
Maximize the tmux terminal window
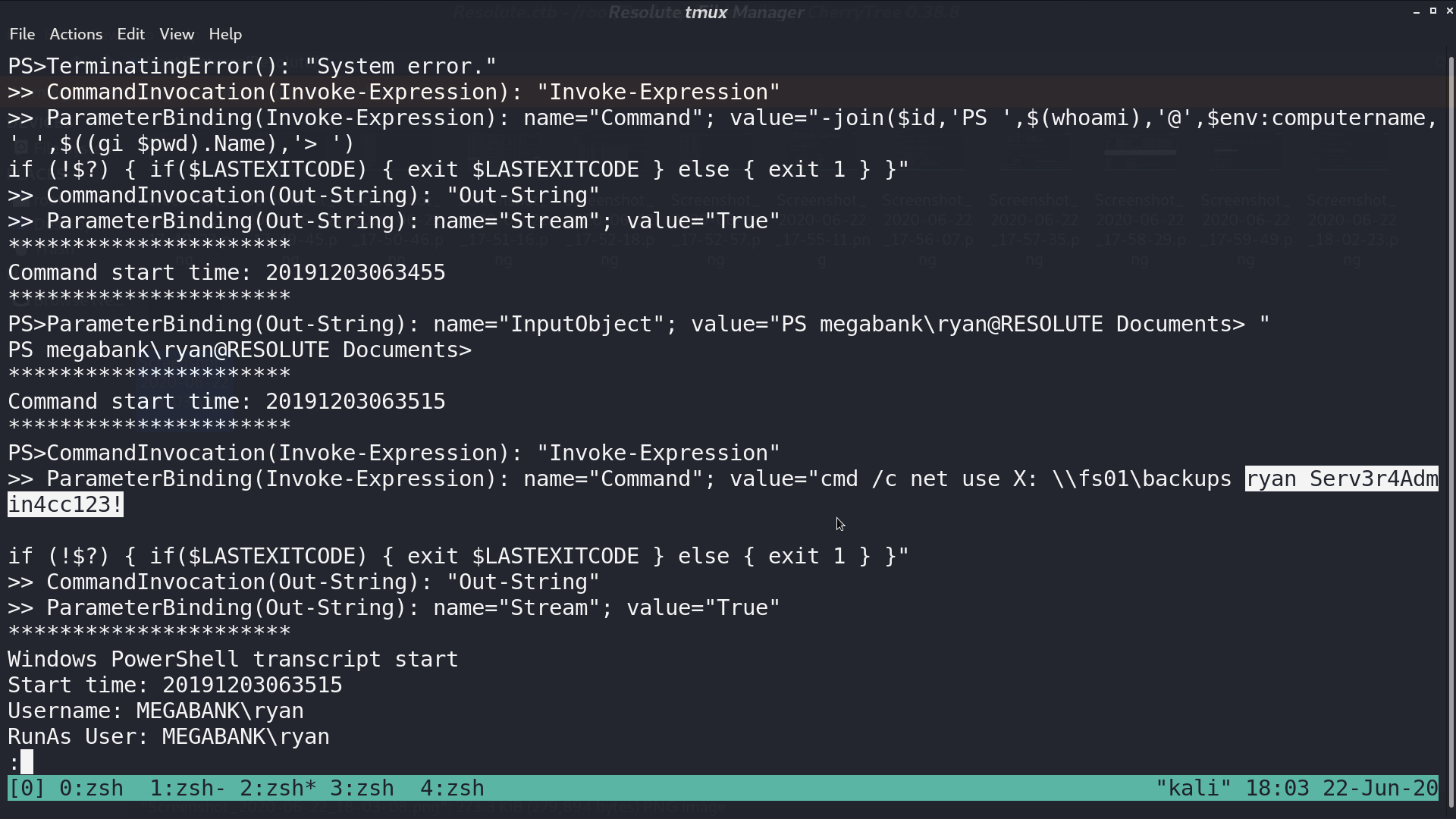pyautogui.click(x=1433, y=11)
